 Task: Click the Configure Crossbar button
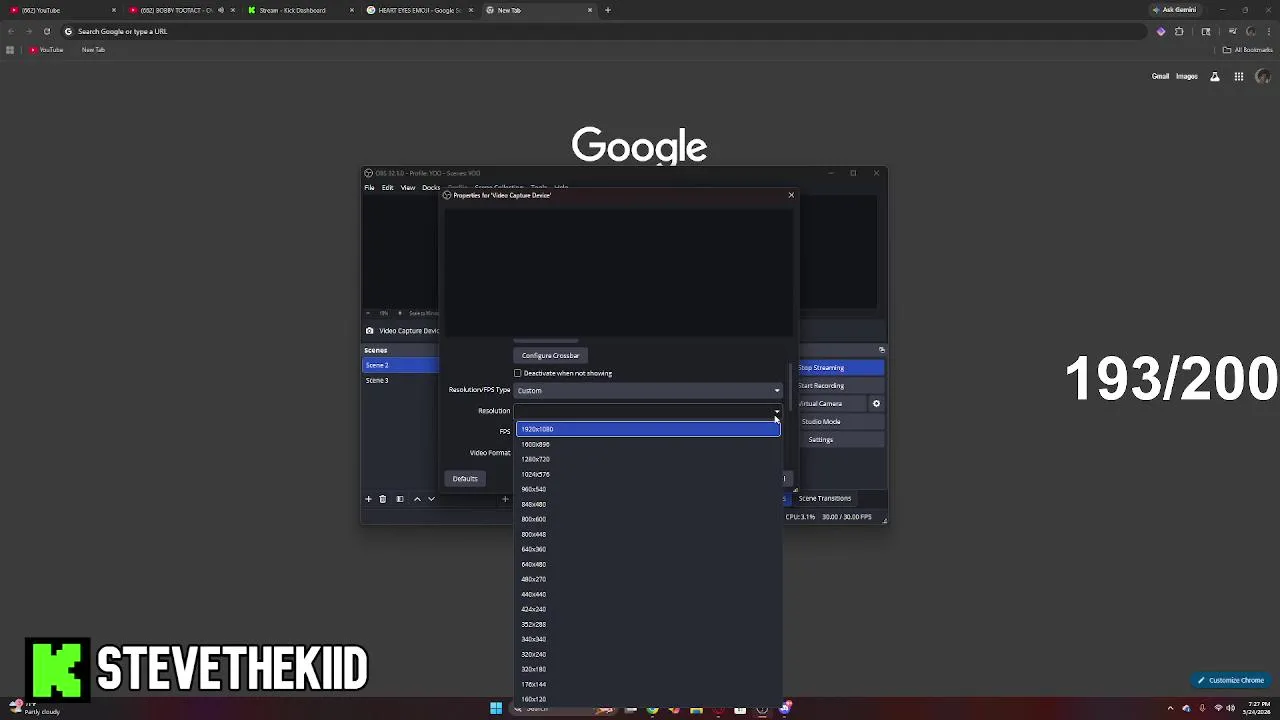tap(550, 355)
